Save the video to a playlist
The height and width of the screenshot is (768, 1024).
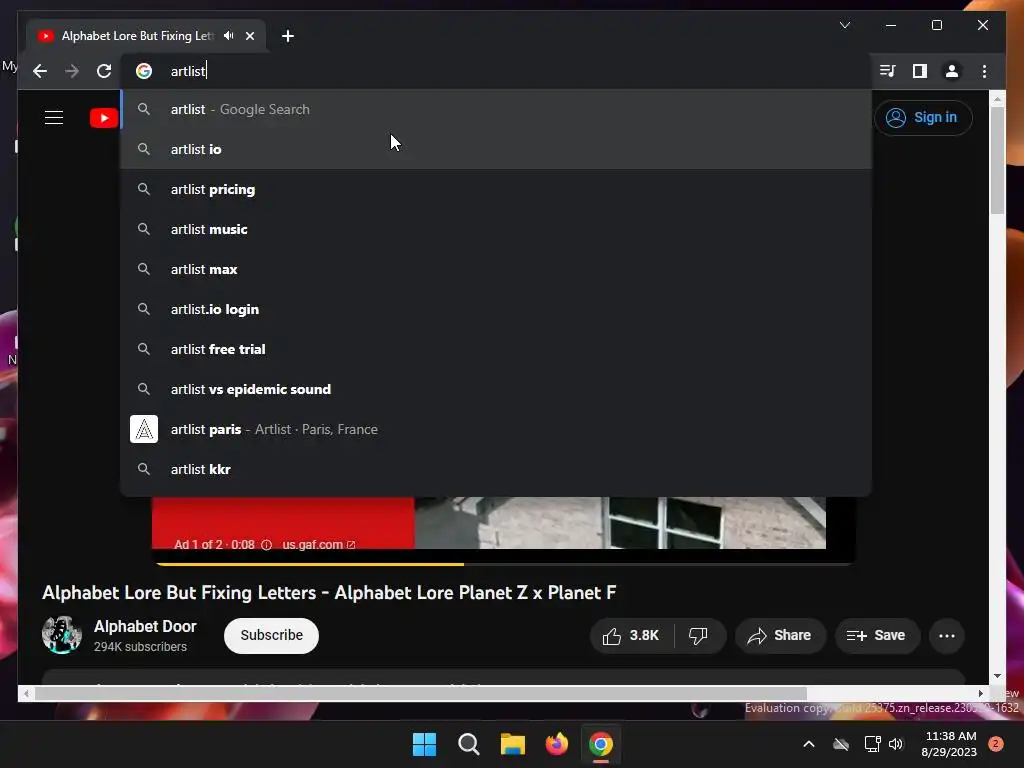877,635
